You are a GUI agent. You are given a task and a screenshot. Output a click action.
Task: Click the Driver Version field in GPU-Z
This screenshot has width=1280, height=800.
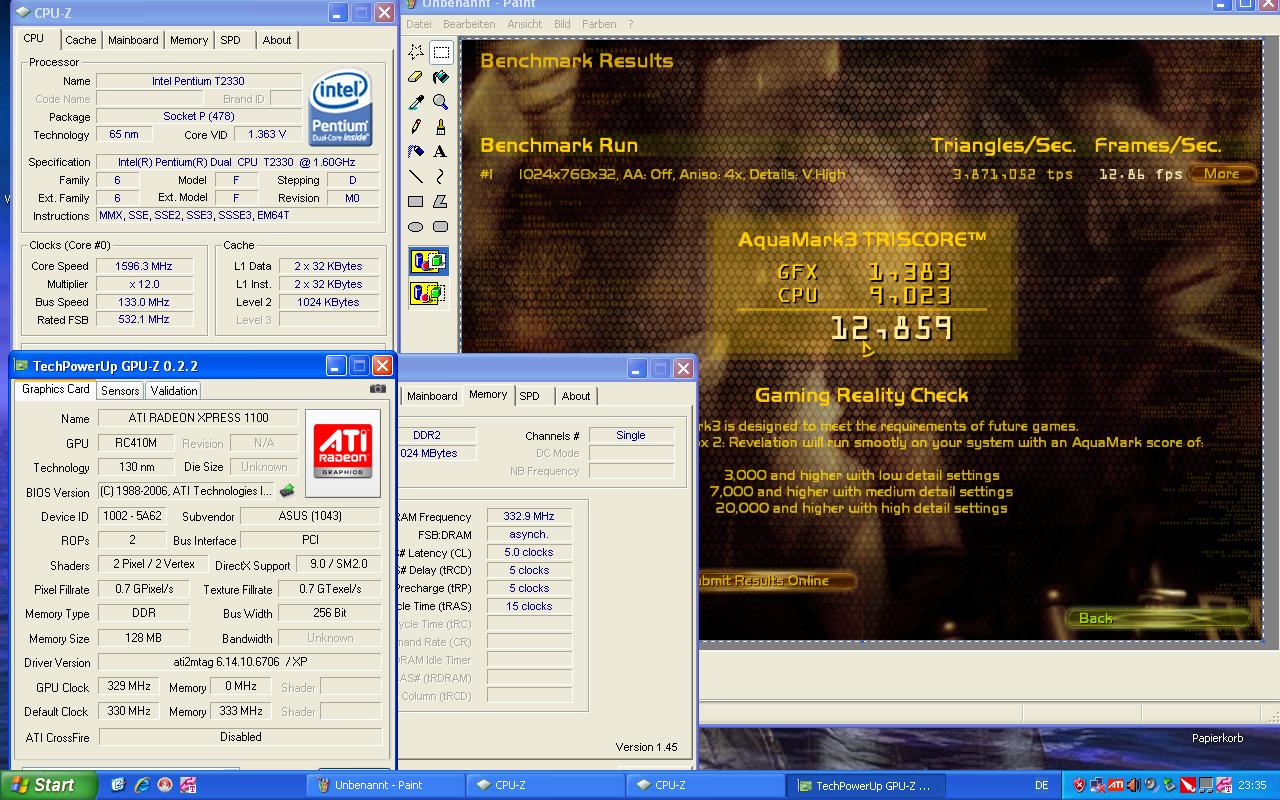[x=240, y=663]
